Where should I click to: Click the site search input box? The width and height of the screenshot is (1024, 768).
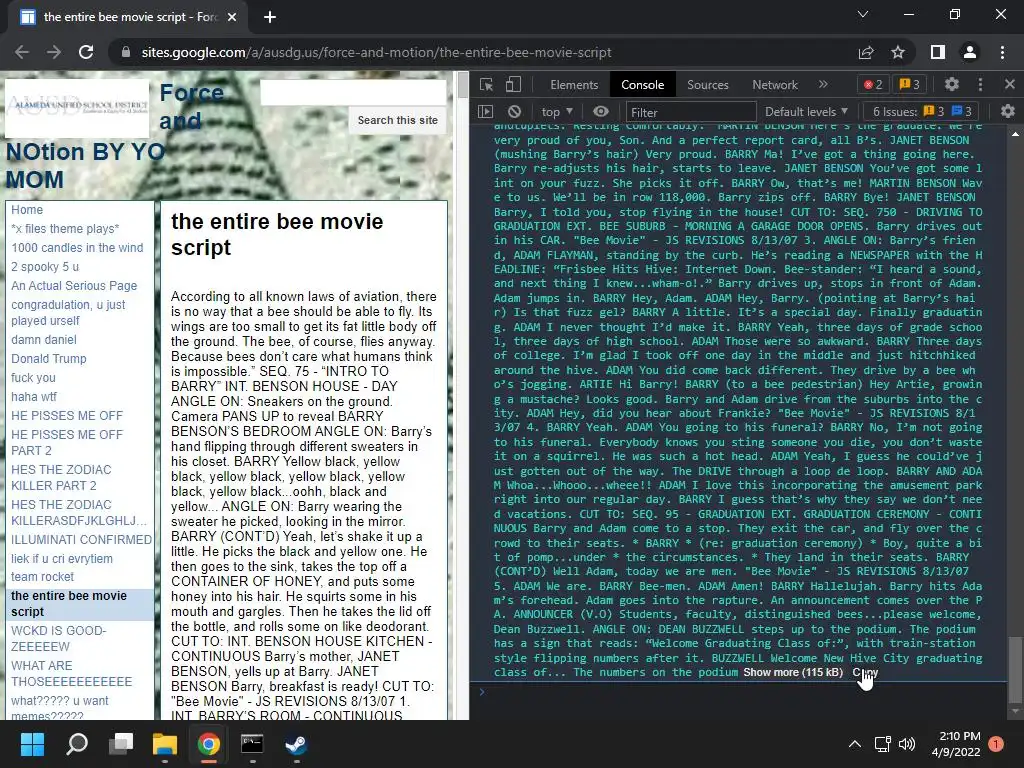[x=353, y=93]
